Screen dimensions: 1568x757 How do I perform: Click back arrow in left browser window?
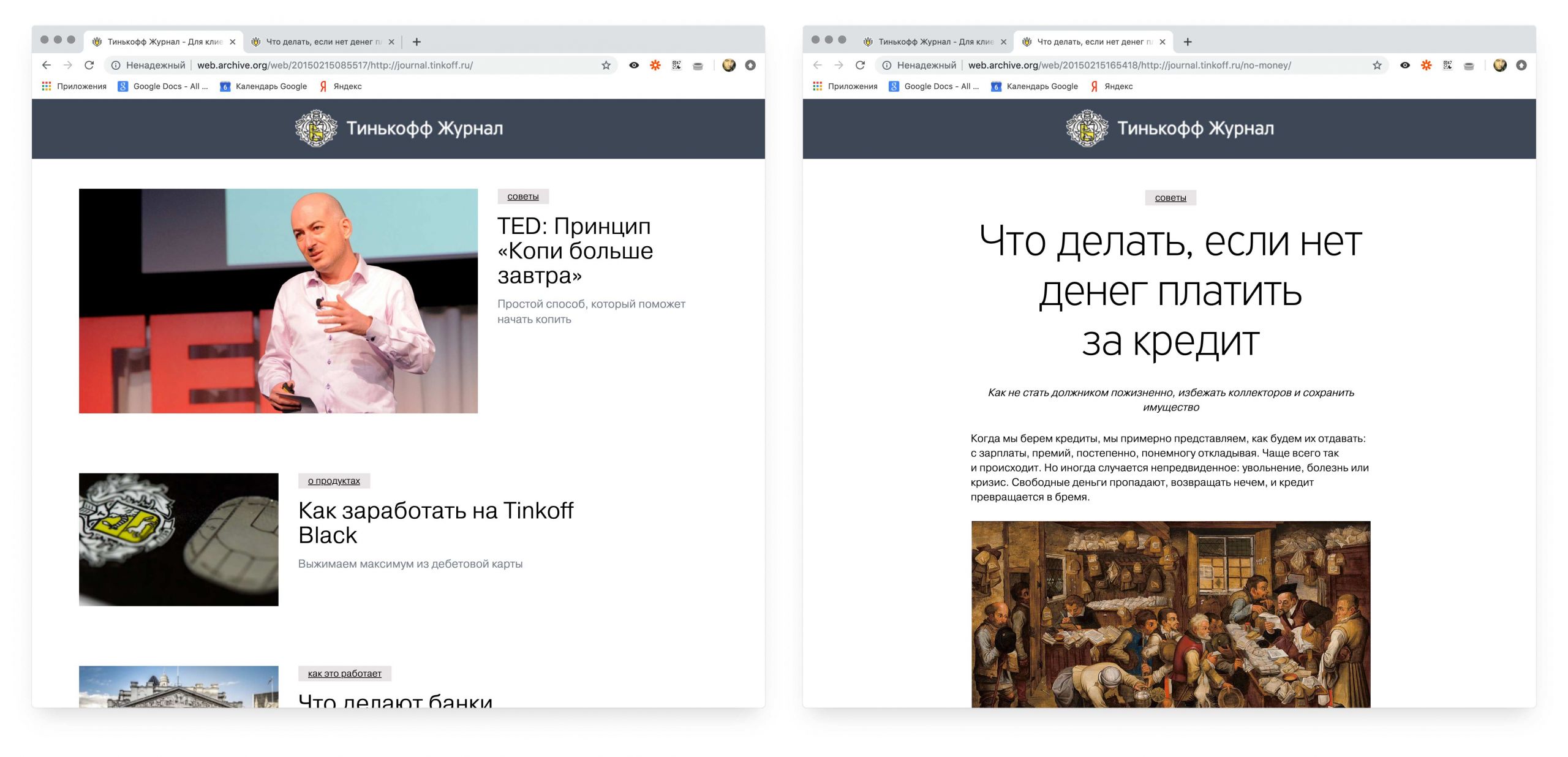point(47,65)
